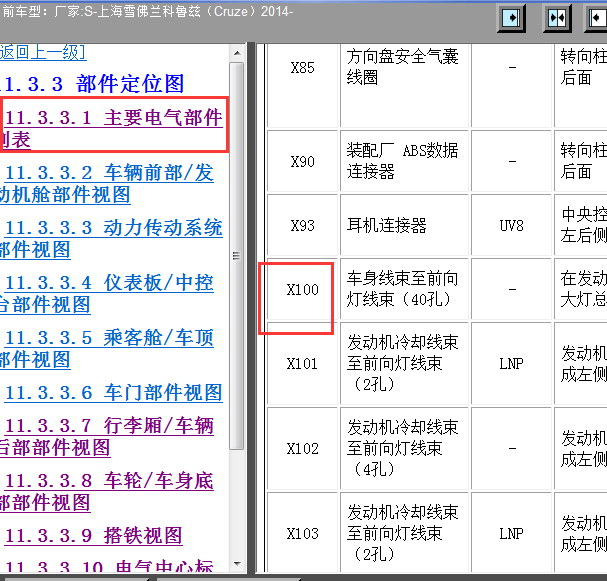The image size is (607, 581).
Task: Click the single right-arrow pane layout icon
Action: click(511, 18)
